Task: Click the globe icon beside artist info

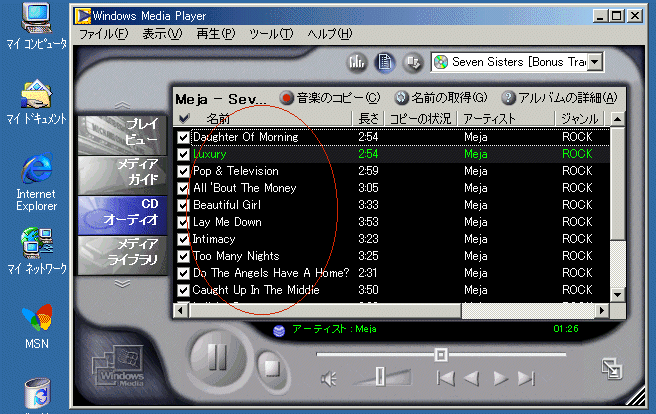Action: coord(279,331)
